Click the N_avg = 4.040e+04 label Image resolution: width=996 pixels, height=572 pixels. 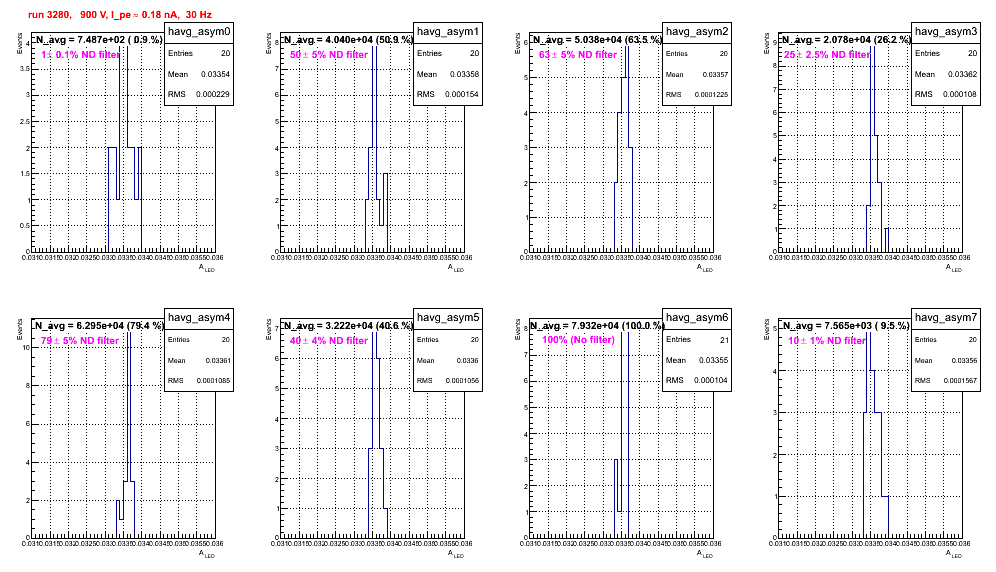click(x=348, y=39)
